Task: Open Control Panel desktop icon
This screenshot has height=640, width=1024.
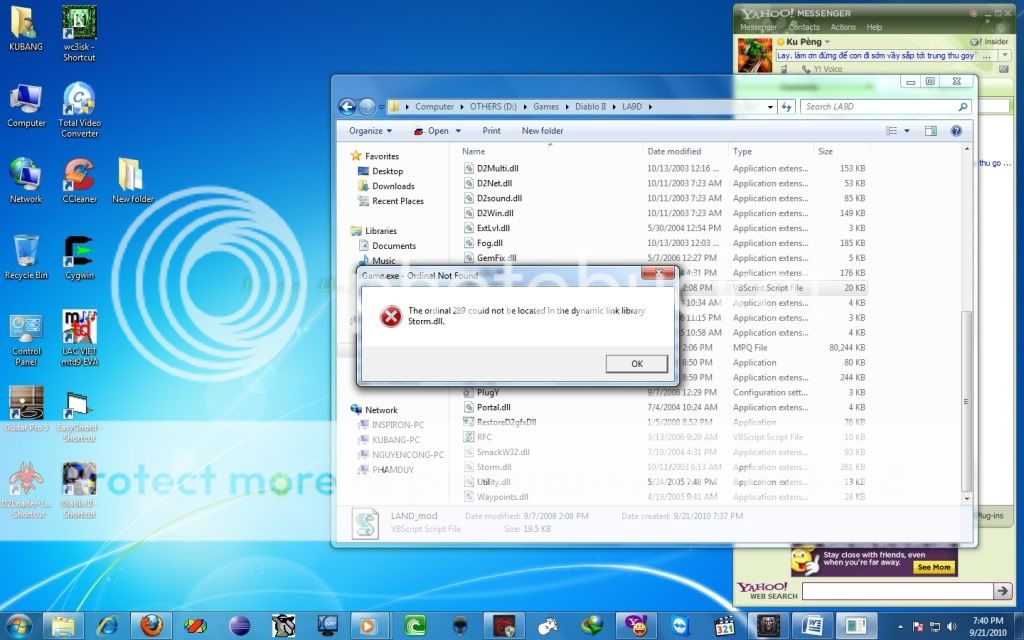Action: point(26,338)
